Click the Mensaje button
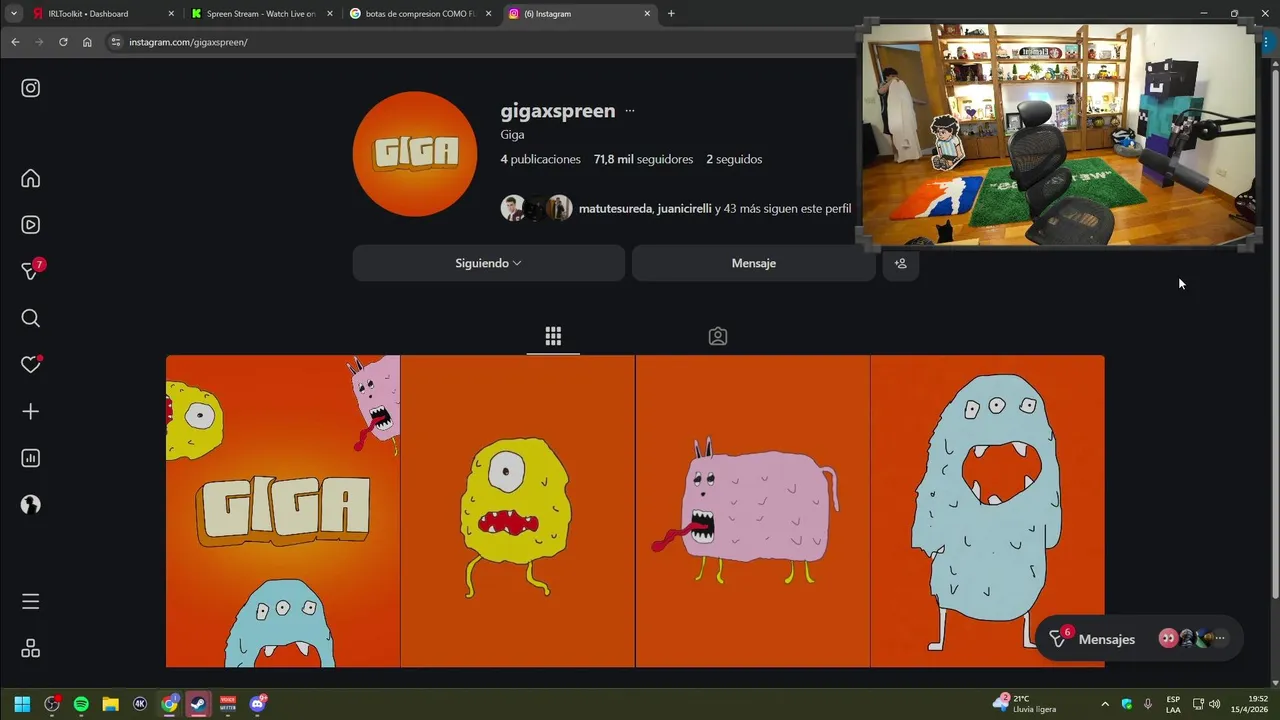Image resolution: width=1280 pixels, height=720 pixels. [754, 263]
